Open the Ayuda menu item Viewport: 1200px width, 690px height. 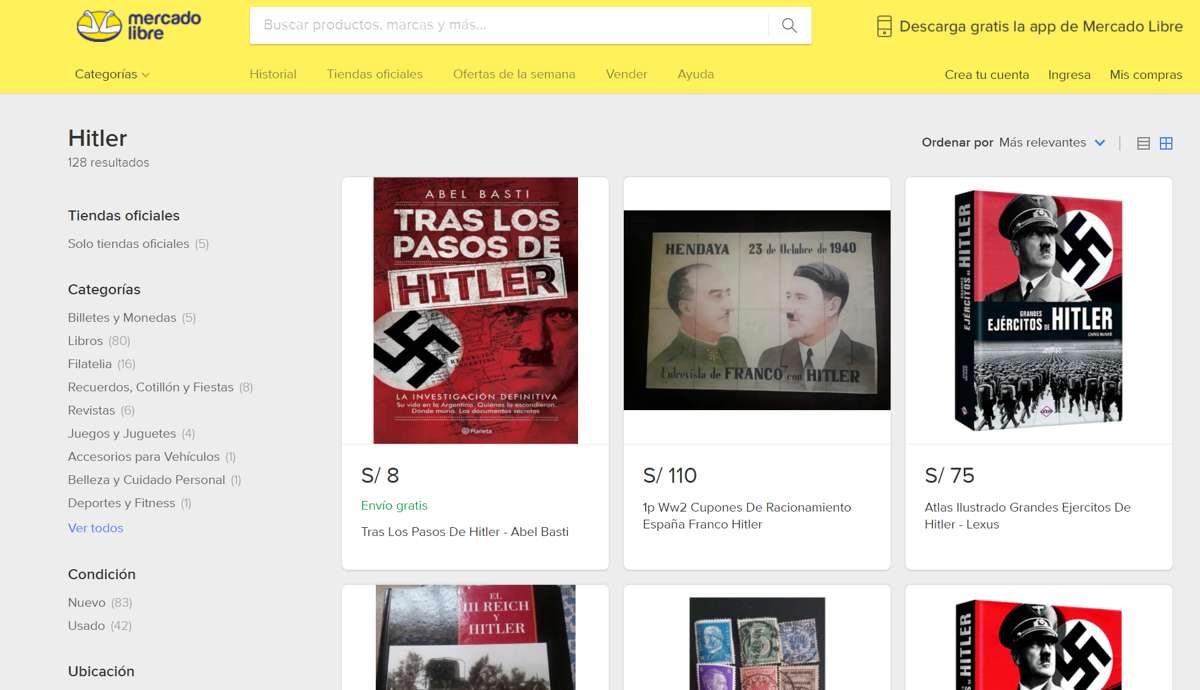pos(696,74)
